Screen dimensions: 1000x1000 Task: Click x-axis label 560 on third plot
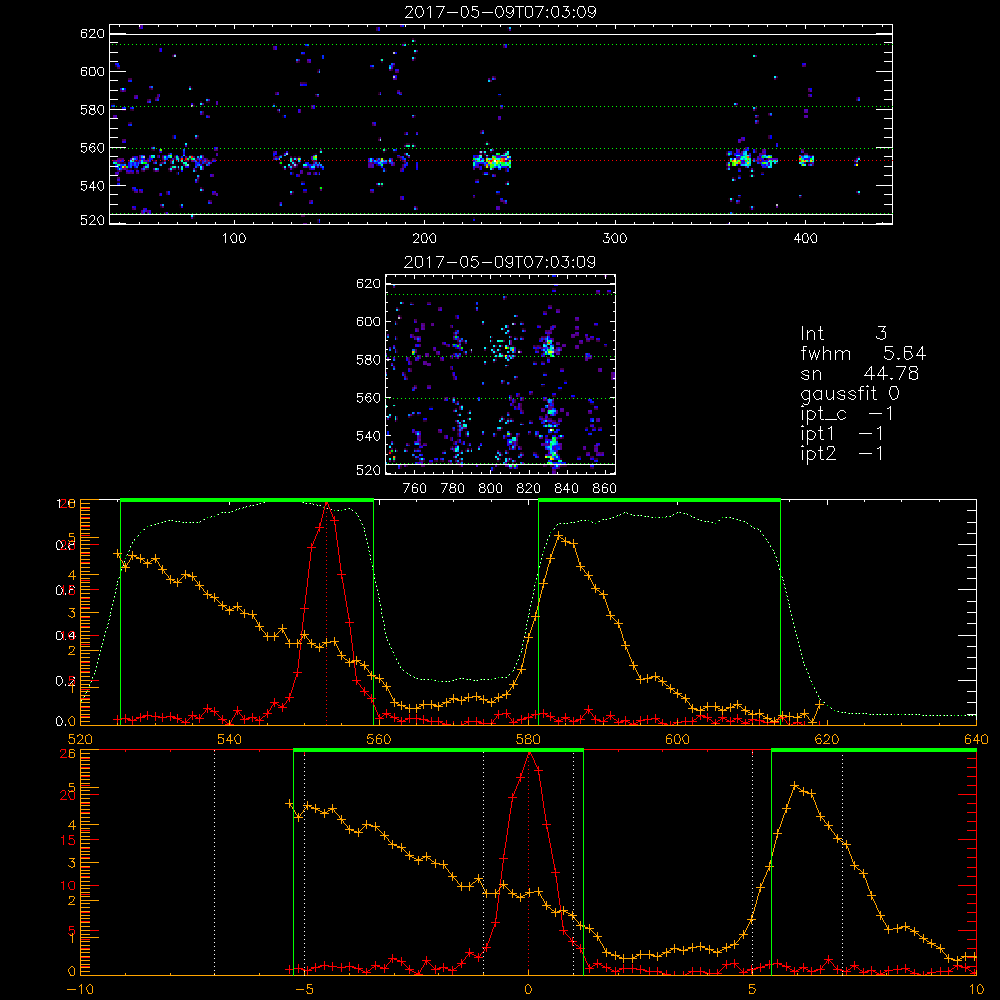pyautogui.click(x=379, y=740)
